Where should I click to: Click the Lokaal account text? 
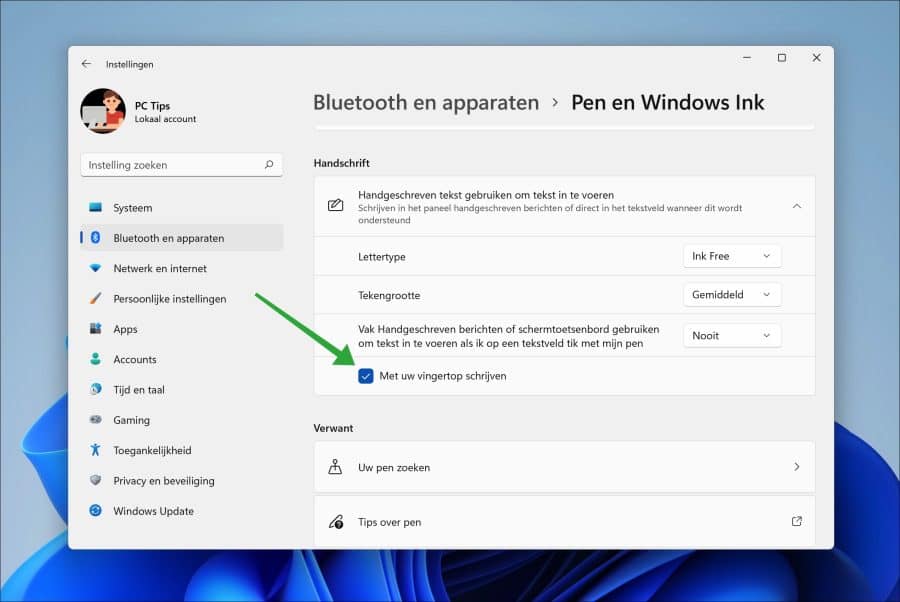(165, 119)
